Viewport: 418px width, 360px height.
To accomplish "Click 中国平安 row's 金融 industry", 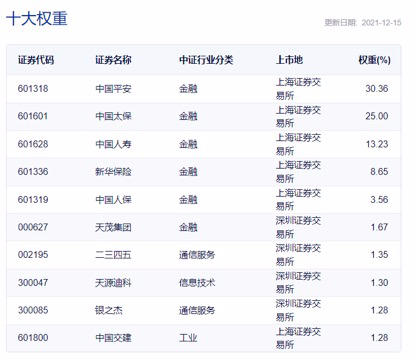I will click(x=188, y=89).
